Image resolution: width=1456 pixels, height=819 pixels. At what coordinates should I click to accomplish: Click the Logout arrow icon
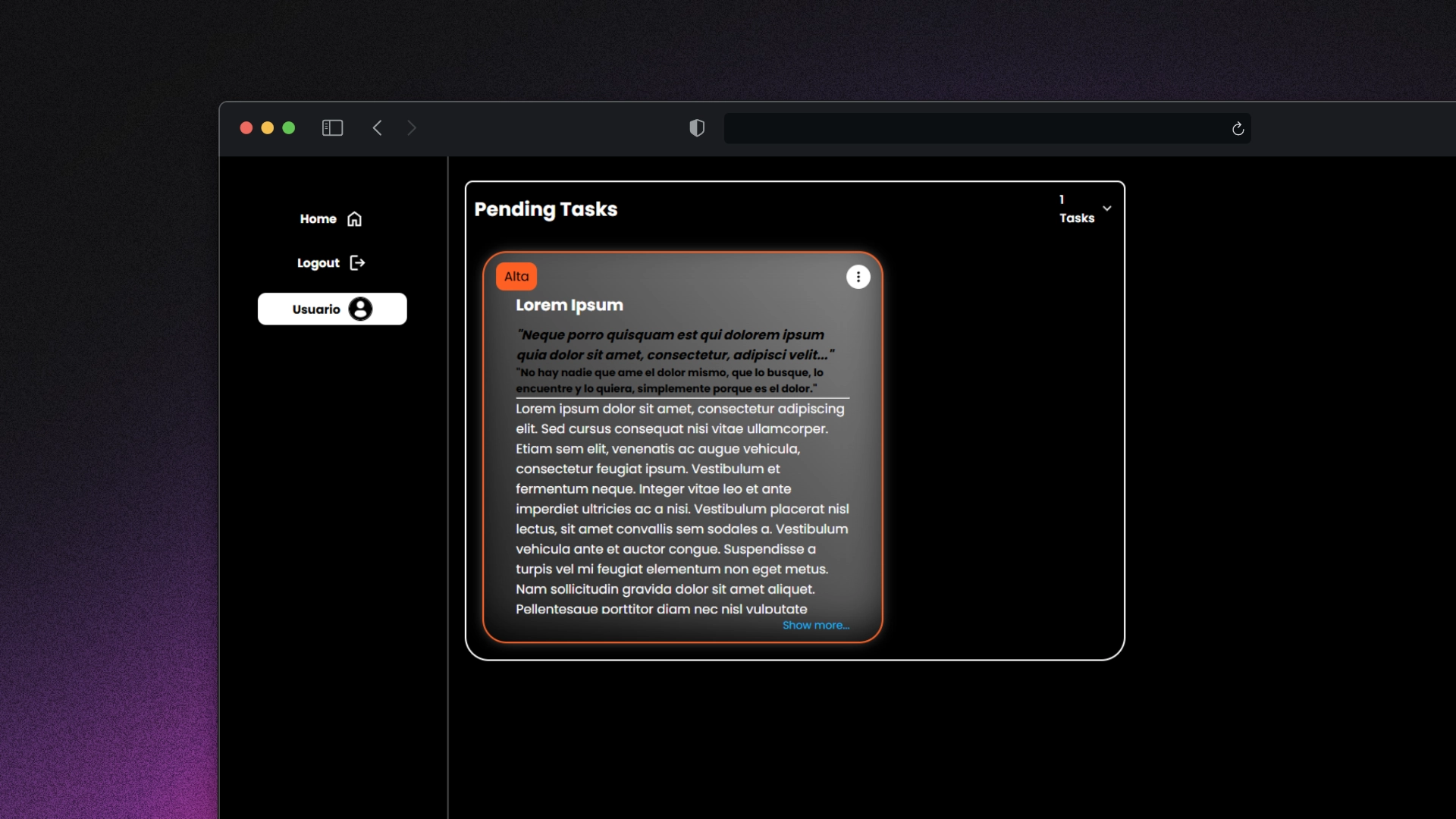tap(357, 263)
